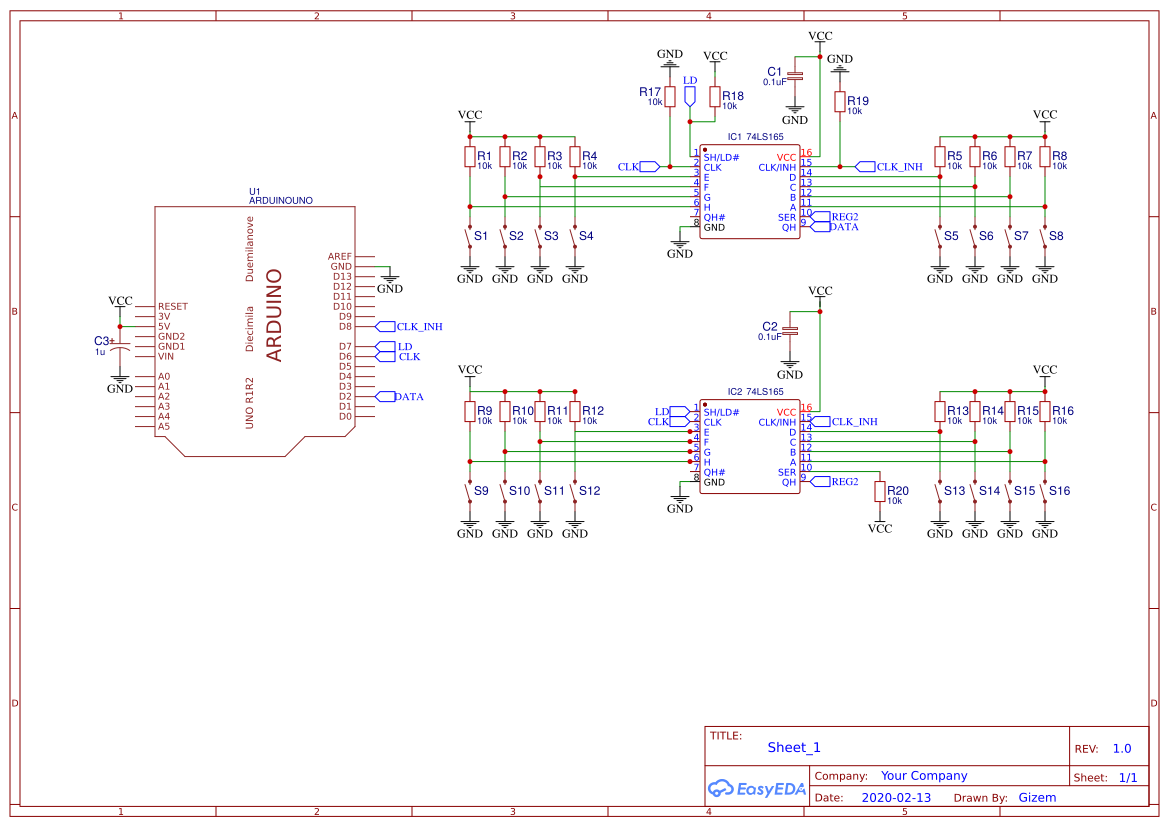Click the 'Your Company' field
Screen dimensions: 1169x827
pyautogui.click(x=924, y=776)
